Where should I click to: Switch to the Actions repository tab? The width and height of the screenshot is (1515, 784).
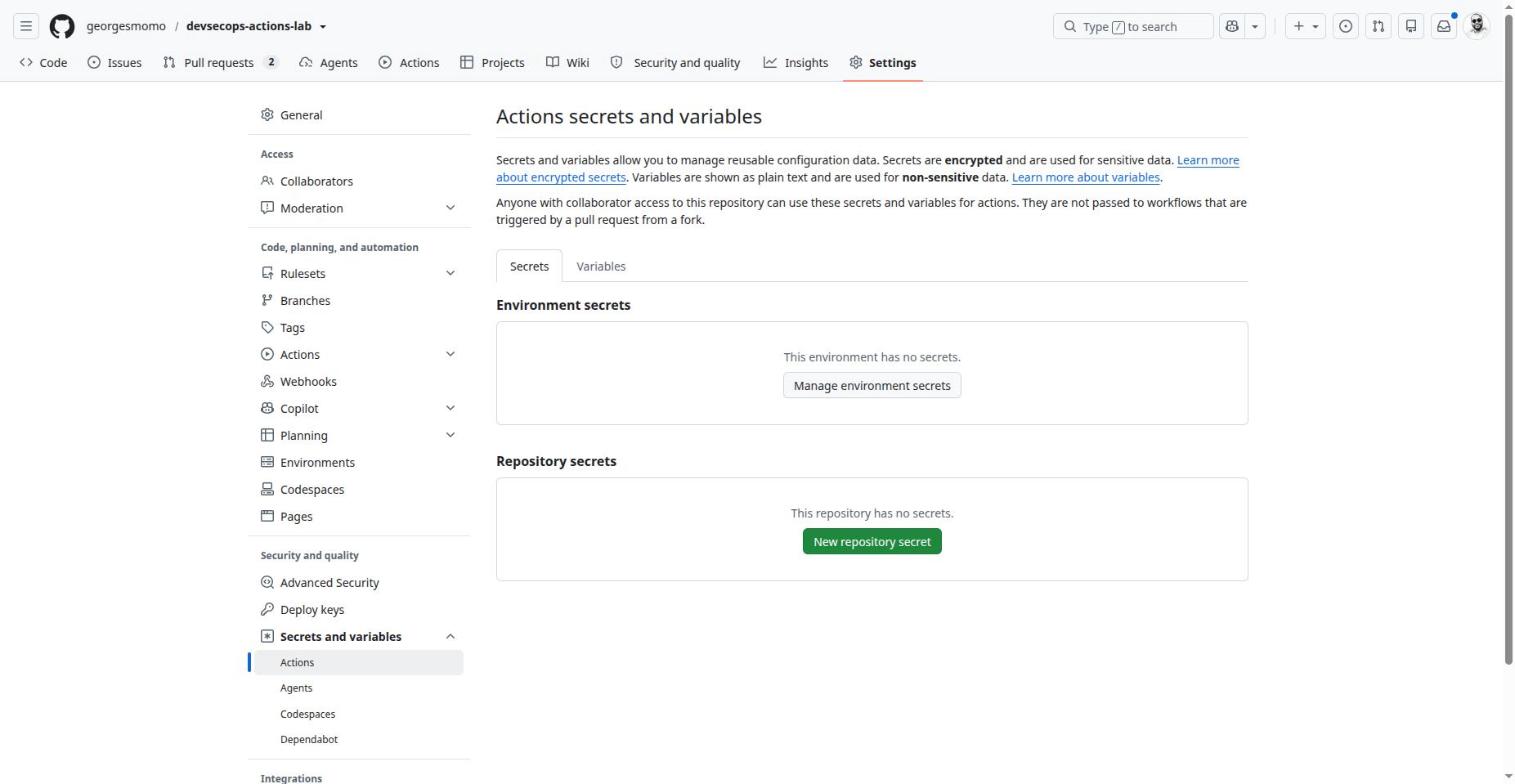pos(409,62)
